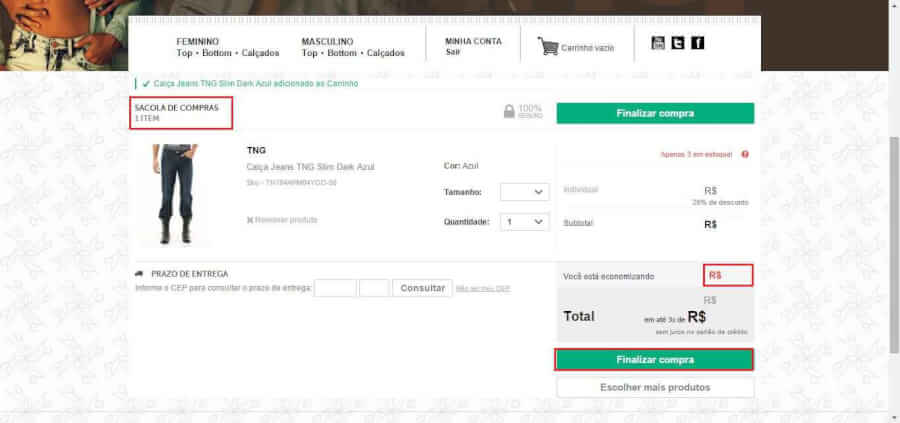Screen dimensions: 900x423
Task: Click Não sei meu CEP link
Action: (x=483, y=289)
